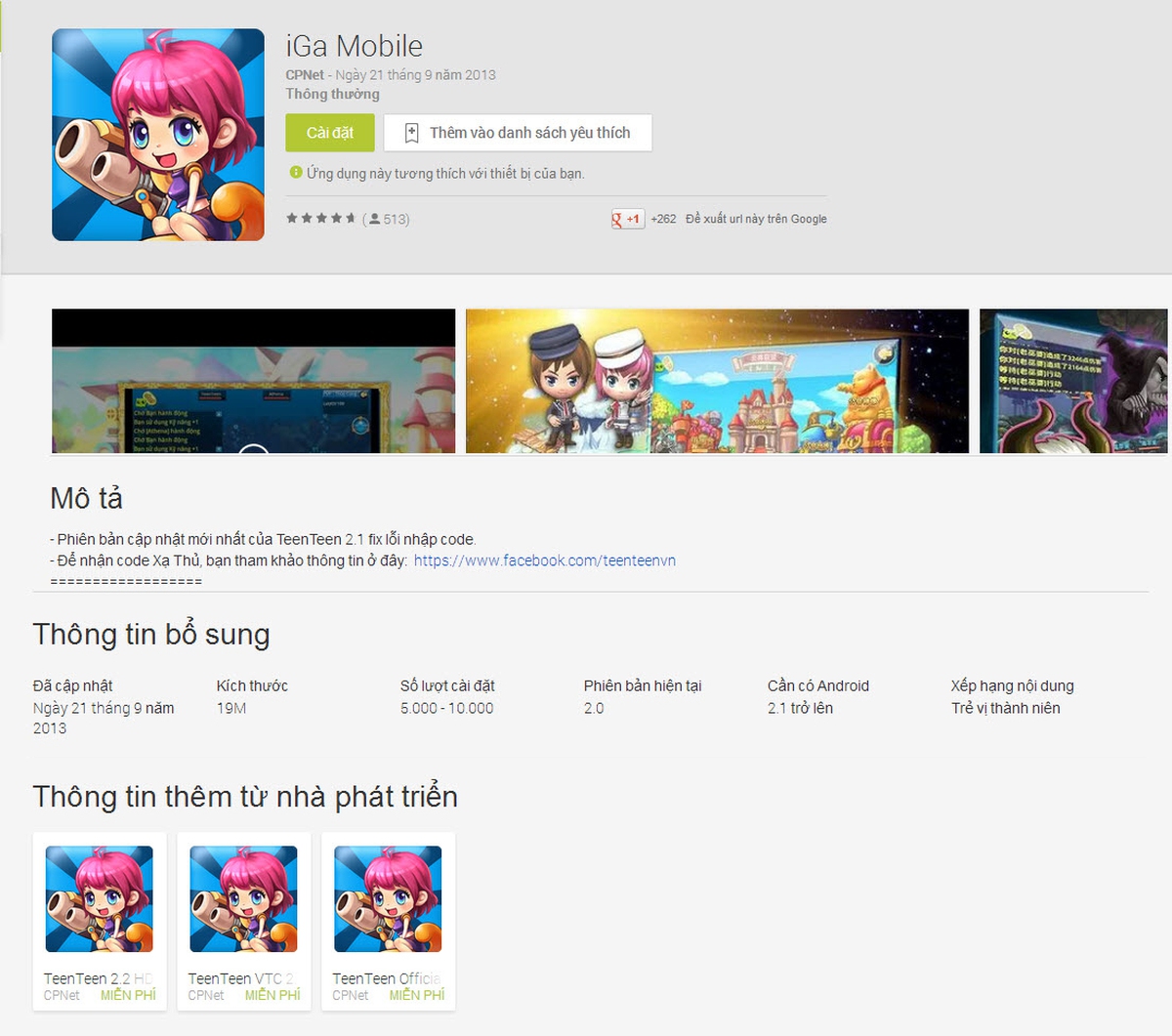Click the 2.1 trở lên Android requirement
Screen dimensions: 1172x1036
pyautogui.click(x=800, y=708)
